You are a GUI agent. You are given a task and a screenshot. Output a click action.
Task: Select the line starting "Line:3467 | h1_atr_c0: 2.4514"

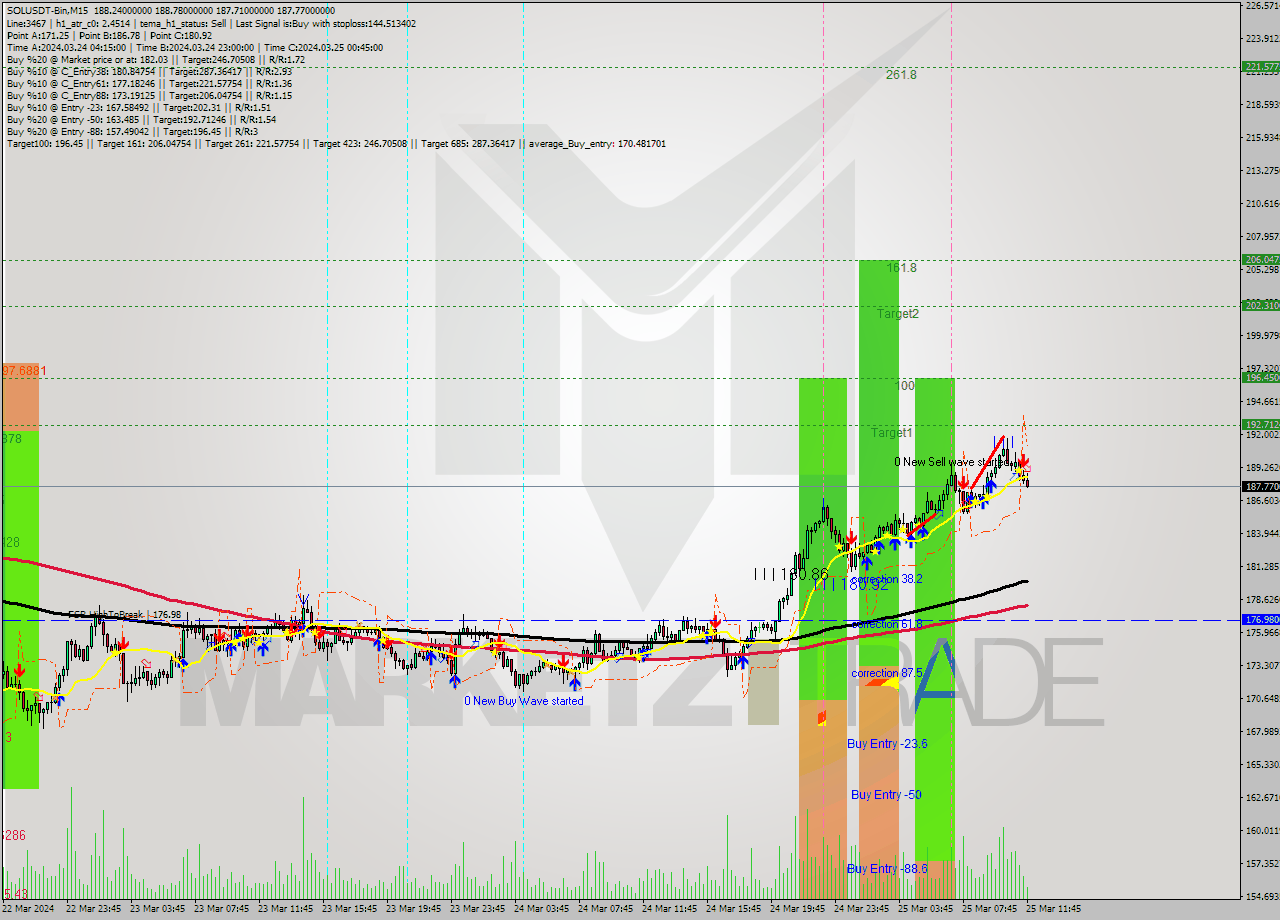click(x=211, y=23)
